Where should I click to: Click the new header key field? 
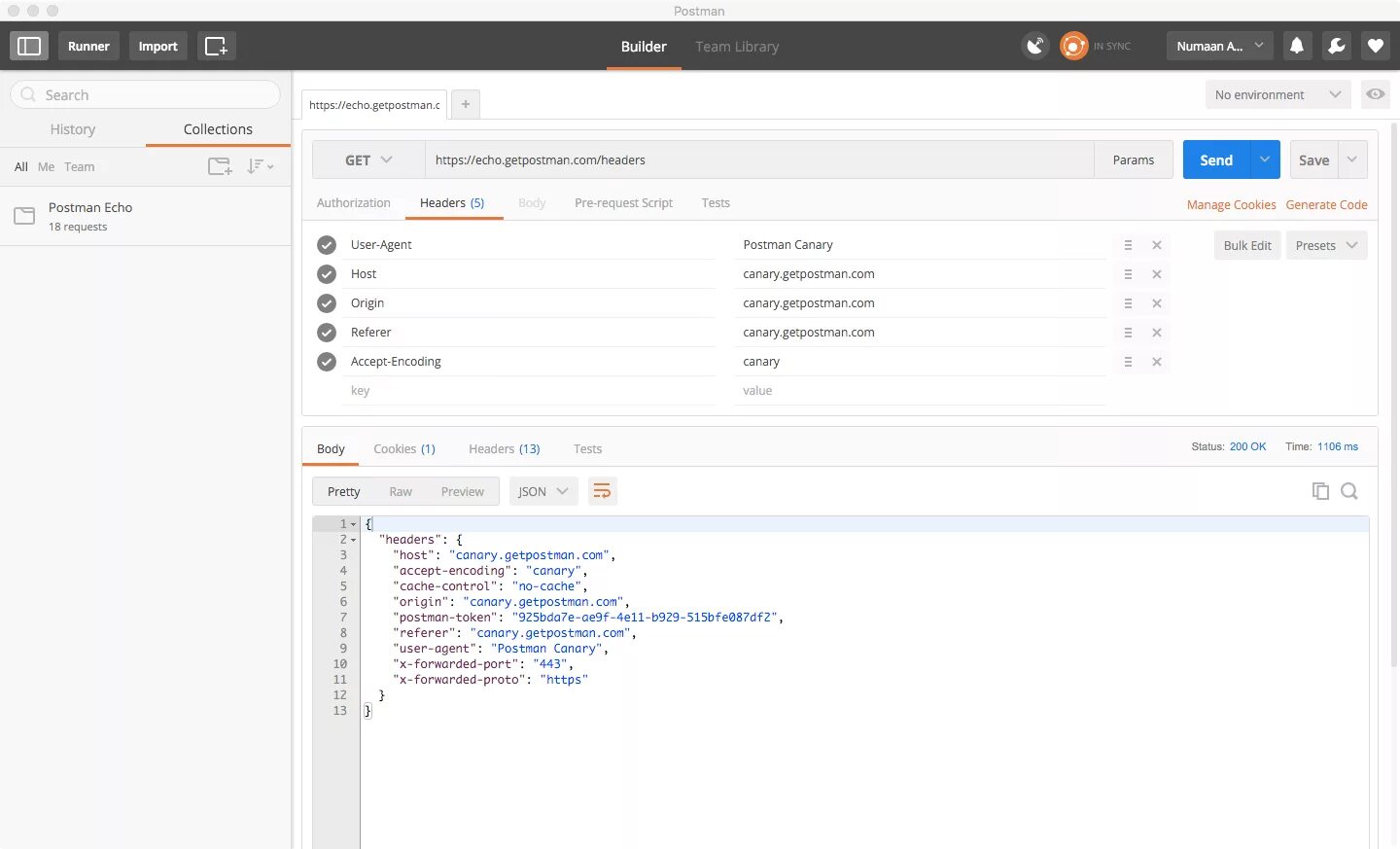(x=532, y=391)
